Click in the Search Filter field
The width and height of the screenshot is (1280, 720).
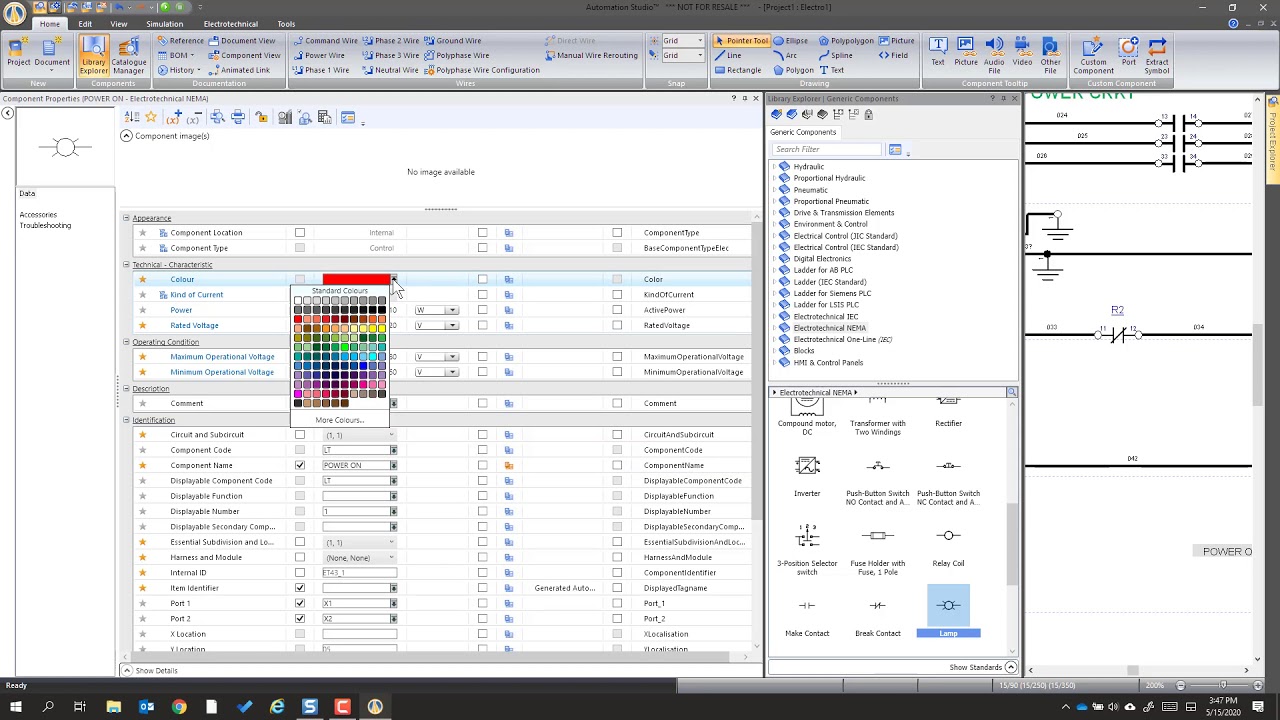827,149
